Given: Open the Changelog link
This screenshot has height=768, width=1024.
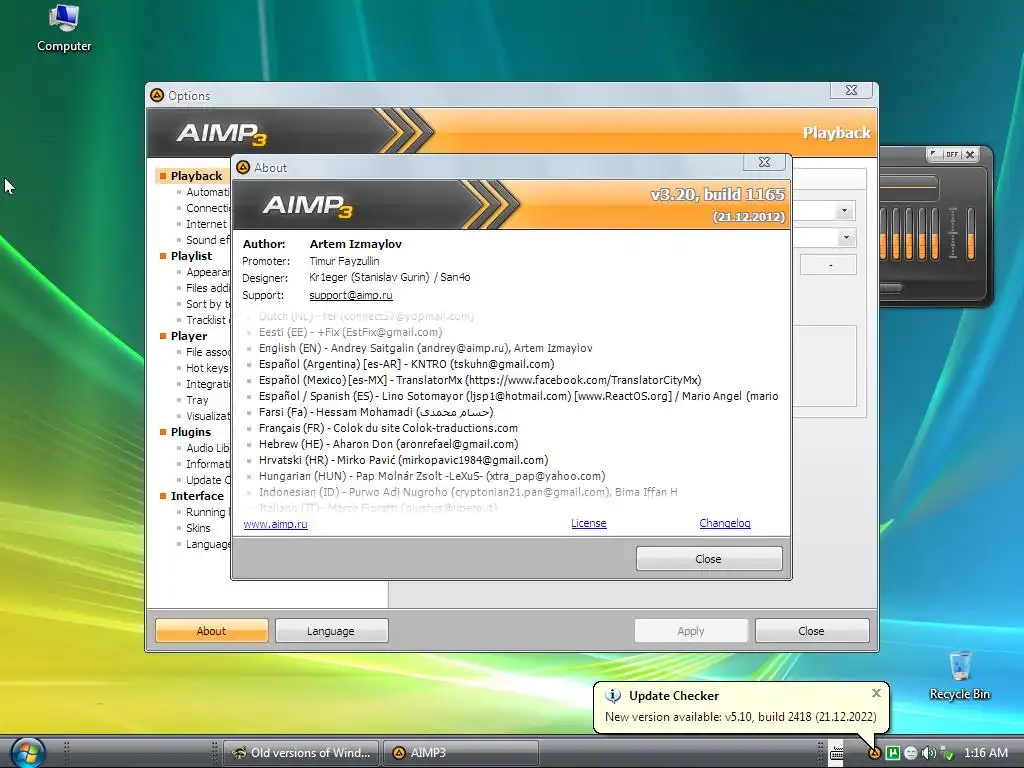Looking at the screenshot, I should pos(725,523).
